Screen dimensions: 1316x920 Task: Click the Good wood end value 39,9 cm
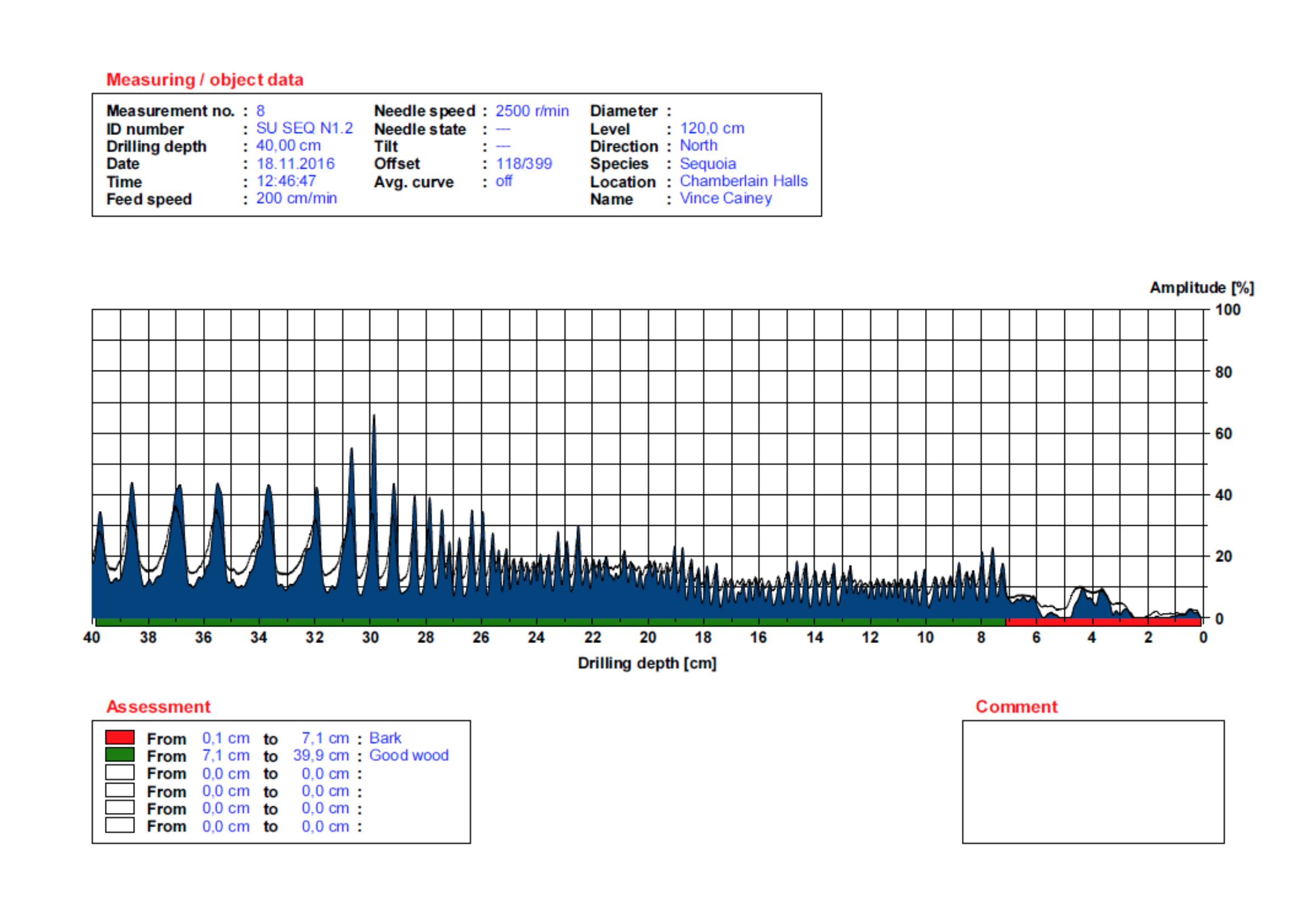click(321, 755)
